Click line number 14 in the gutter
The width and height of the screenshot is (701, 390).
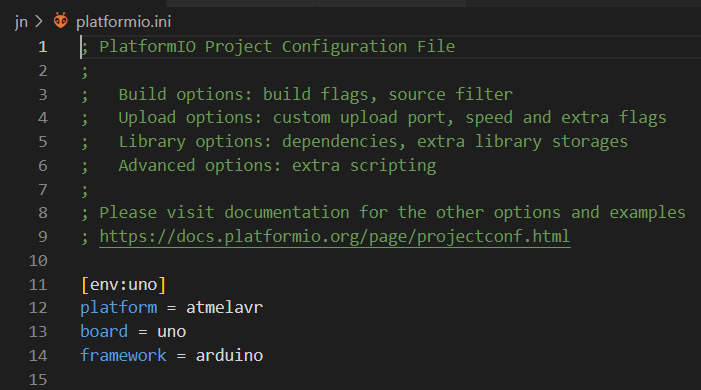(x=38, y=356)
